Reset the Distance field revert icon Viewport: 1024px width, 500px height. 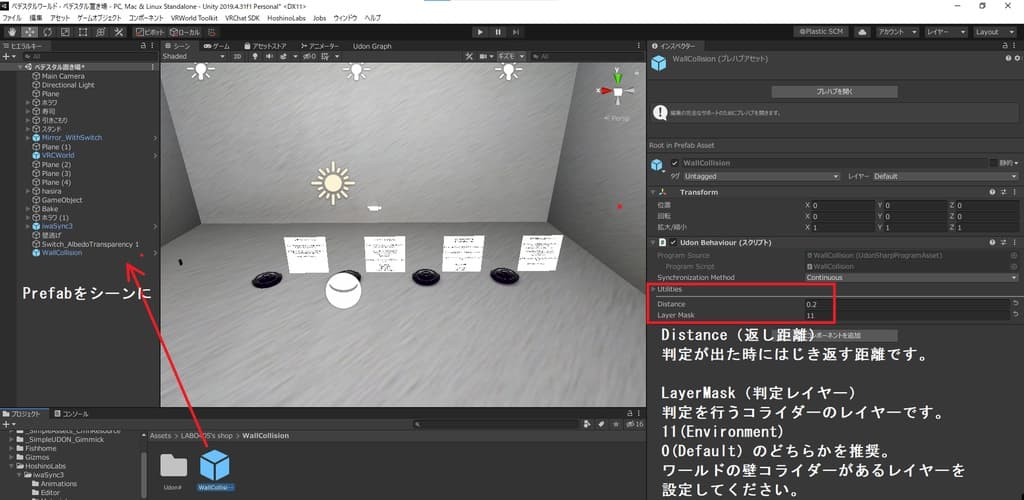[x=1014, y=304]
